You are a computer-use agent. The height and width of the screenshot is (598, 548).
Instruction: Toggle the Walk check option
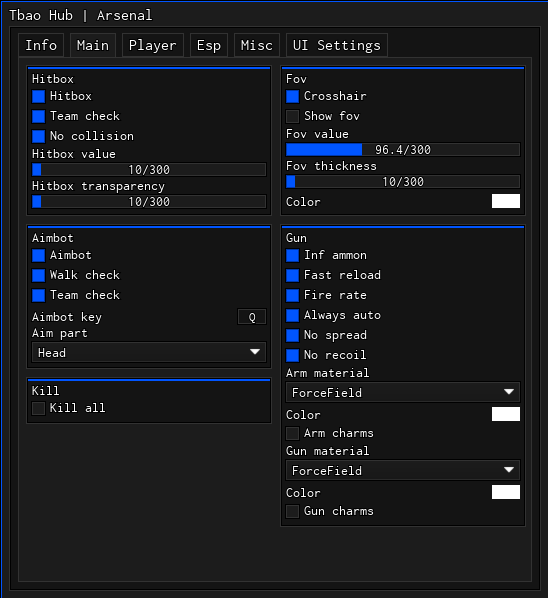coord(39,275)
